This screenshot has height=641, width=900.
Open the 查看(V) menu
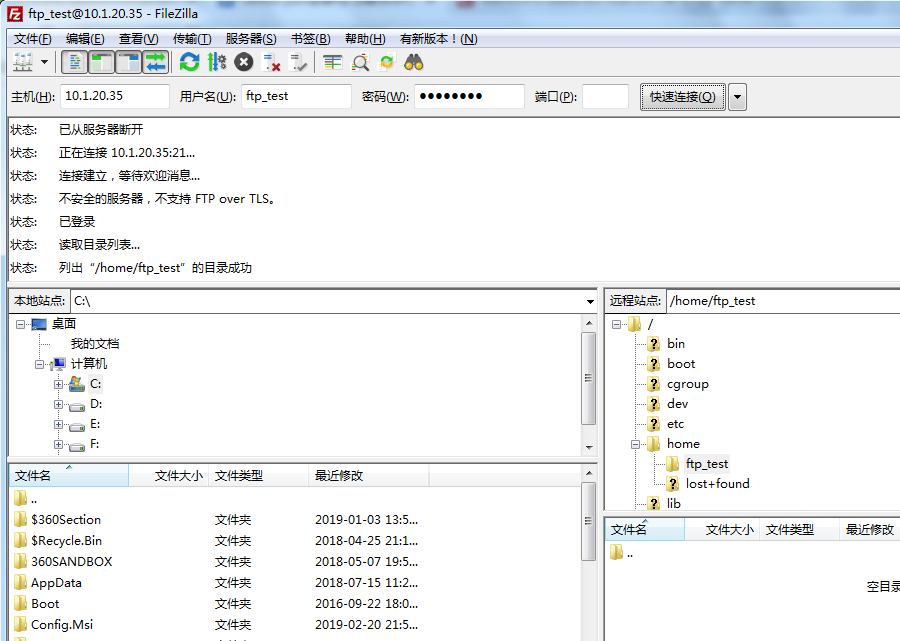point(138,38)
